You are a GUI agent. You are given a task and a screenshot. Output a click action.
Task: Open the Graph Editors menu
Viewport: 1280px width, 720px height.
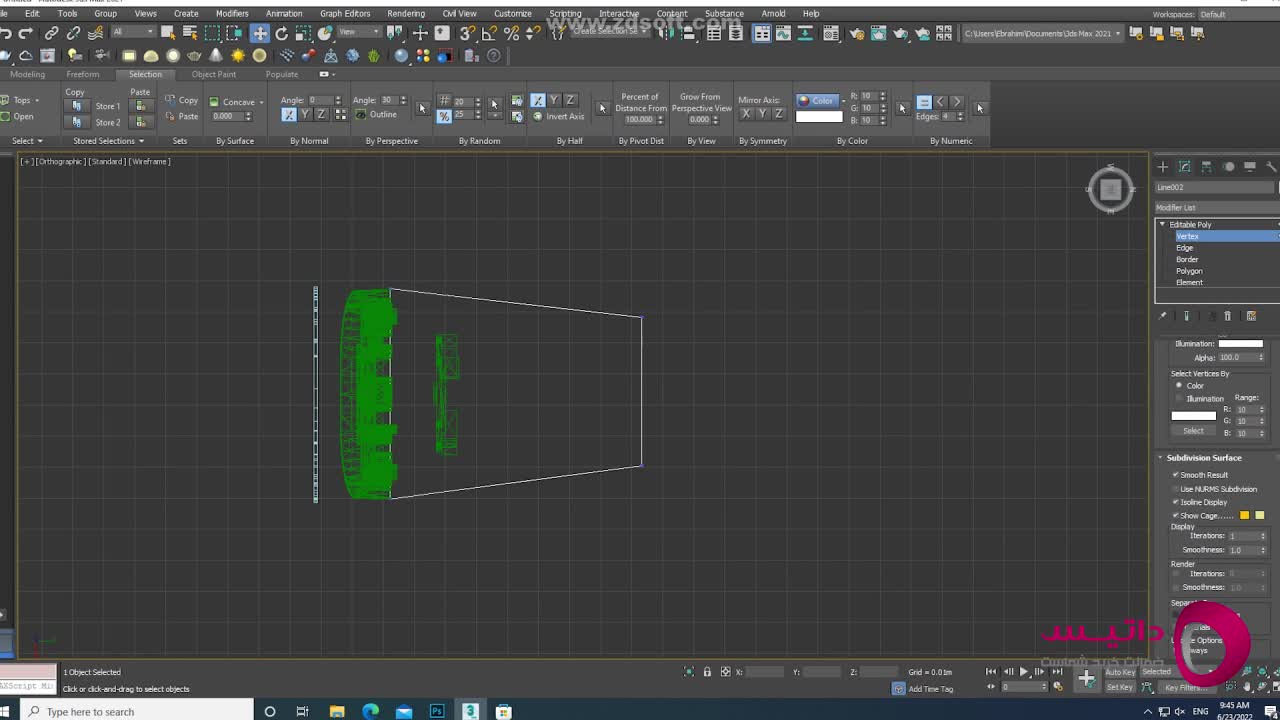tap(344, 13)
